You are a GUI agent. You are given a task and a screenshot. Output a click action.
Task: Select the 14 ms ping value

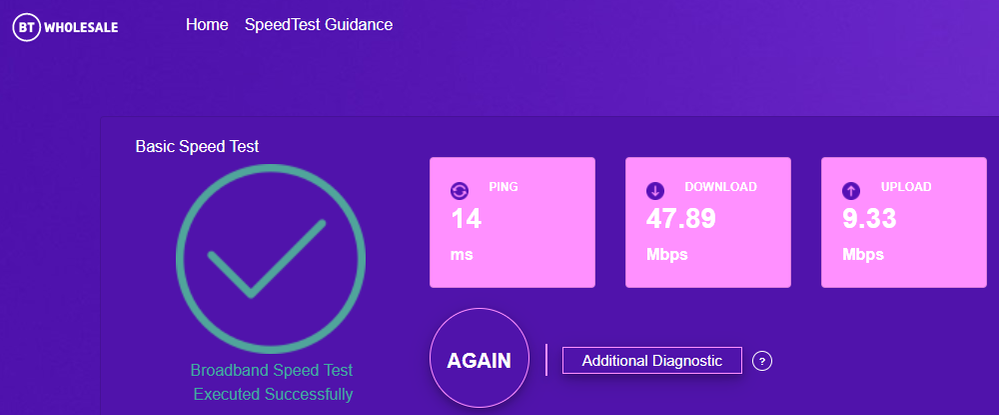(466, 218)
